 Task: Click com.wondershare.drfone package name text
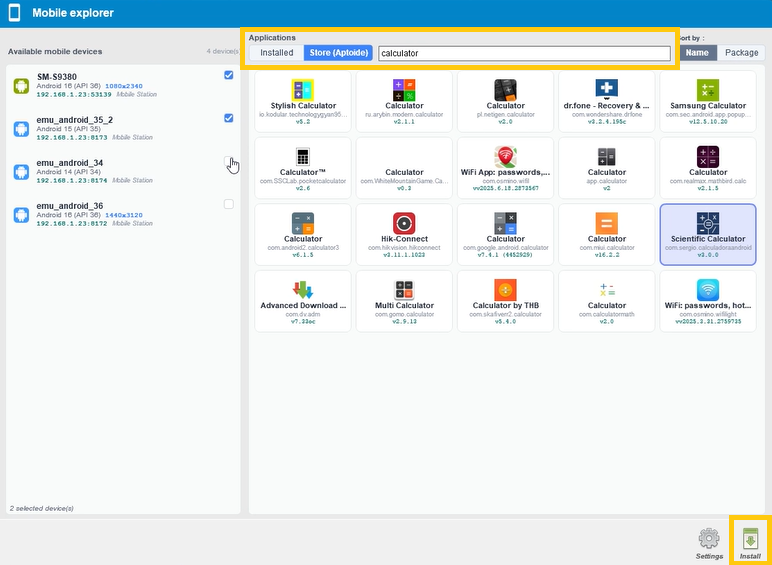click(x=607, y=114)
